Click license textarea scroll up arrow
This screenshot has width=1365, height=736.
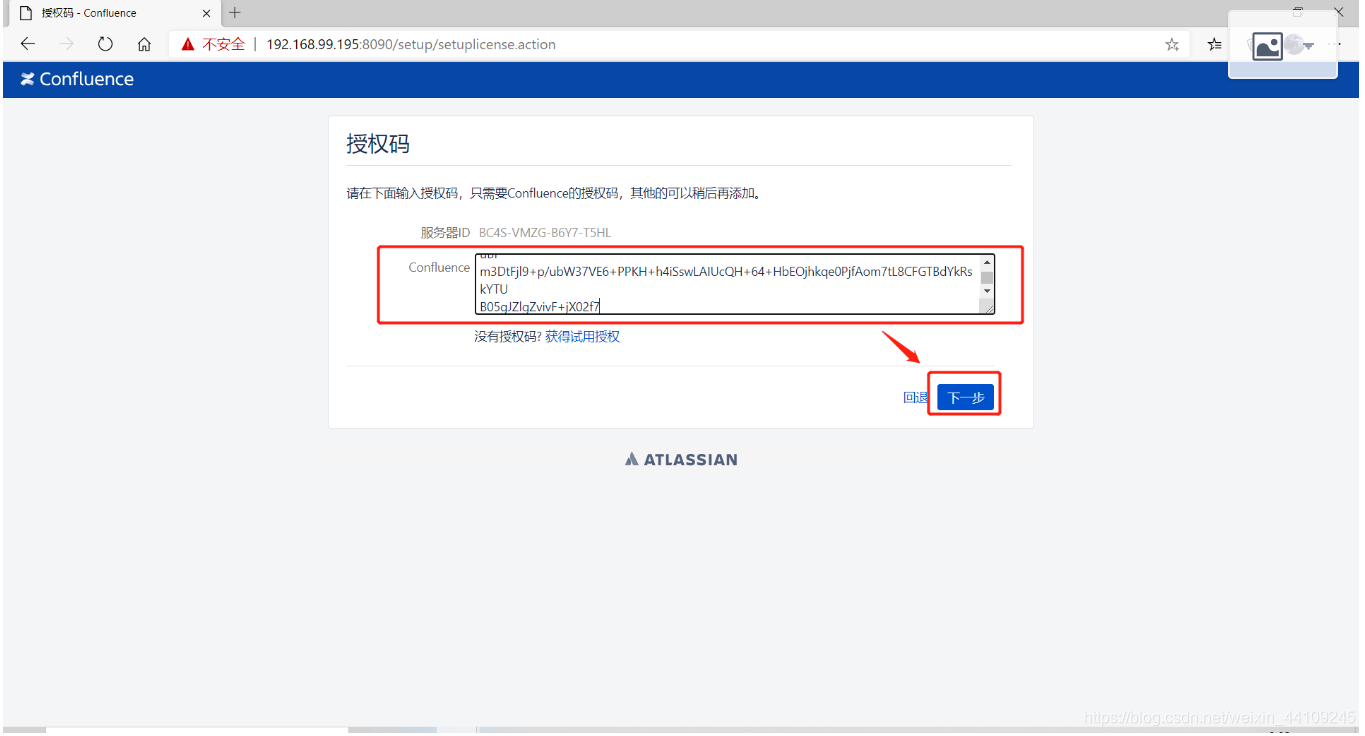pos(987,263)
